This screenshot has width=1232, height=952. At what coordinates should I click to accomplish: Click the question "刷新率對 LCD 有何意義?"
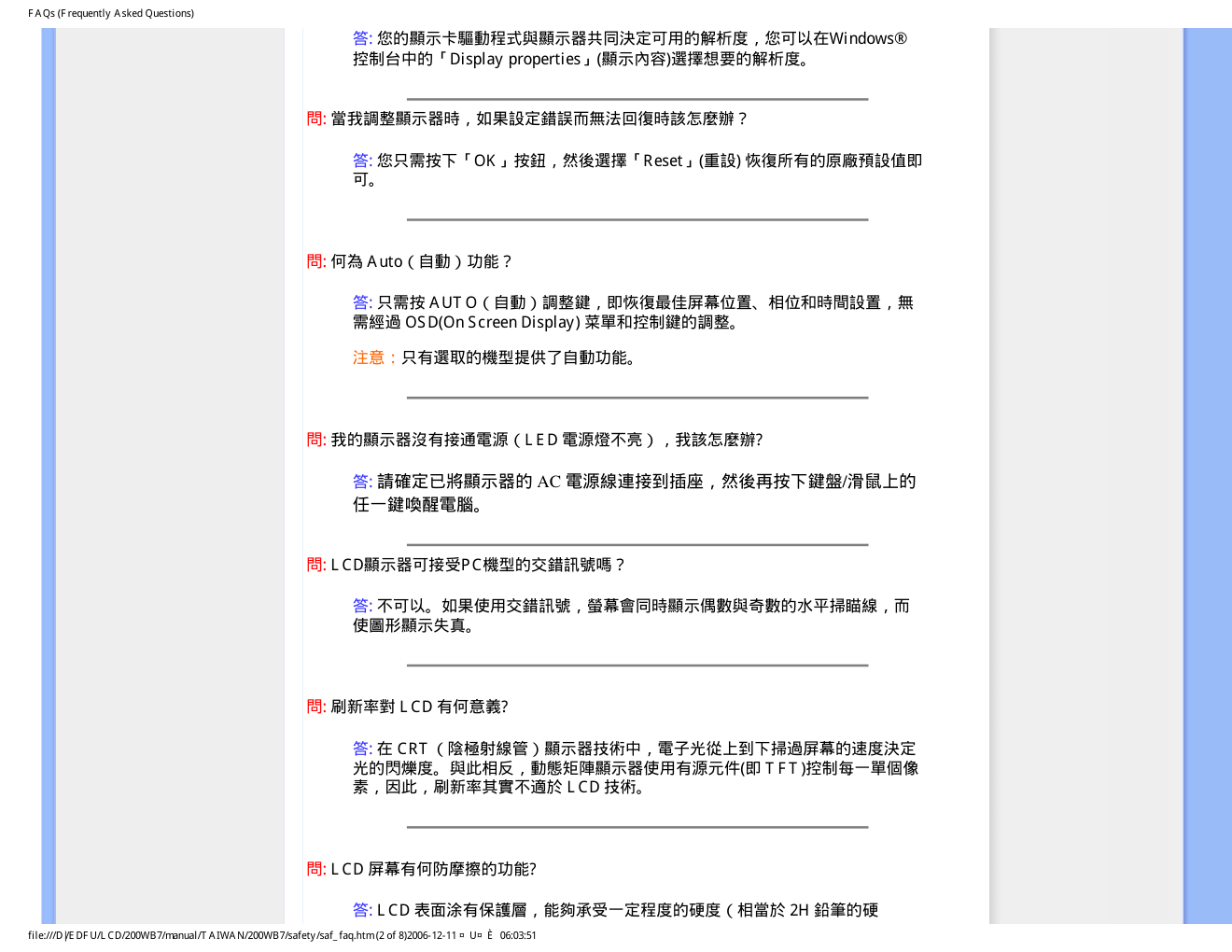coord(408,707)
